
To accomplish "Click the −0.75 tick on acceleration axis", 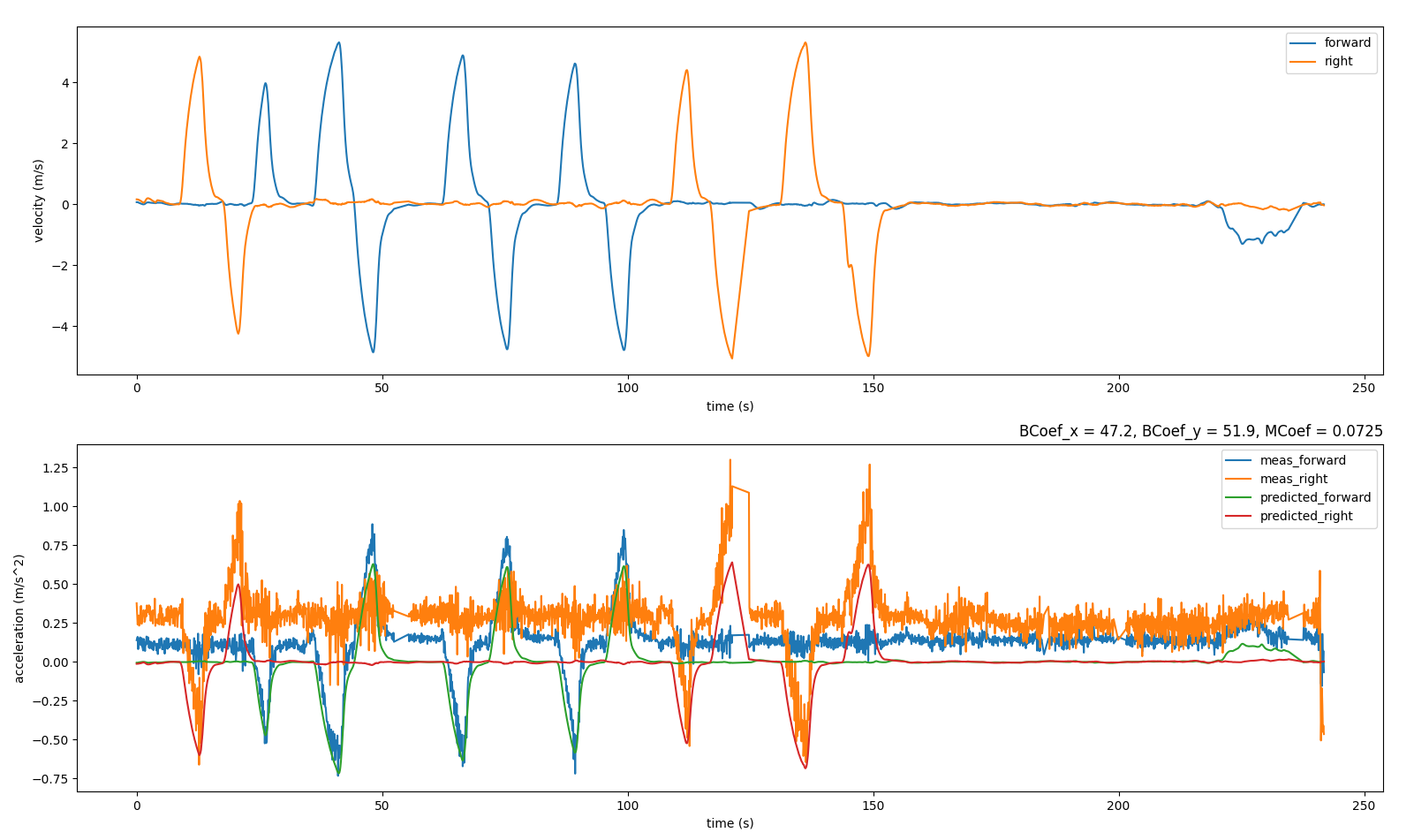I will [49, 779].
